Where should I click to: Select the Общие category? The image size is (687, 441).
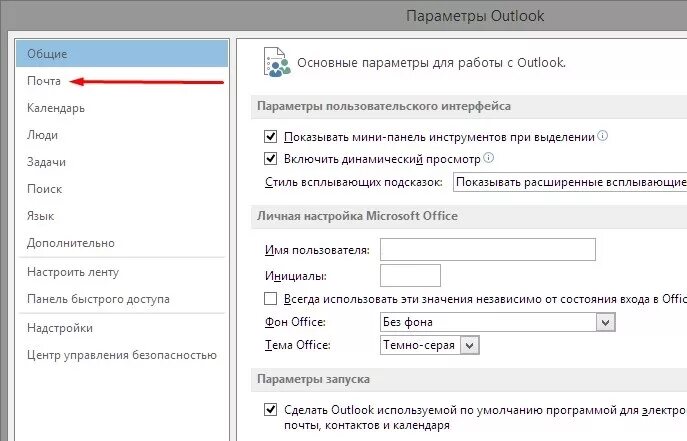tap(122, 54)
